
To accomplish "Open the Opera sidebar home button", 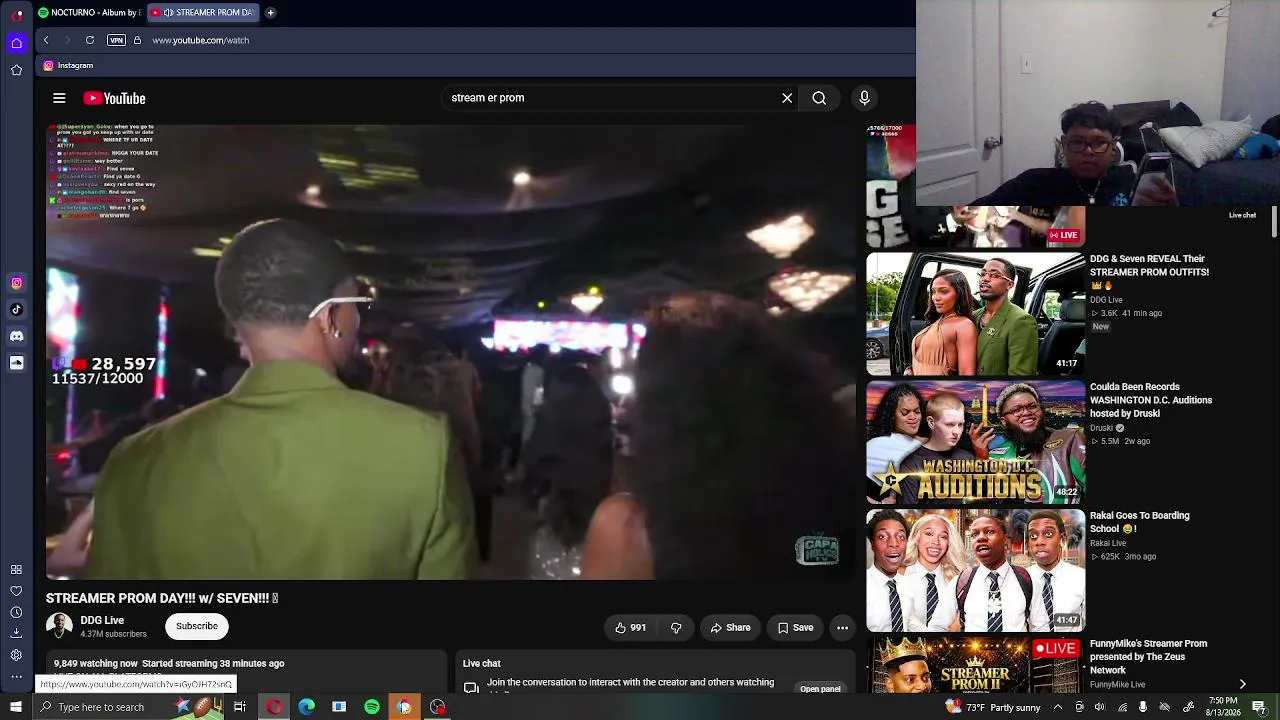I will pyautogui.click(x=16, y=43).
